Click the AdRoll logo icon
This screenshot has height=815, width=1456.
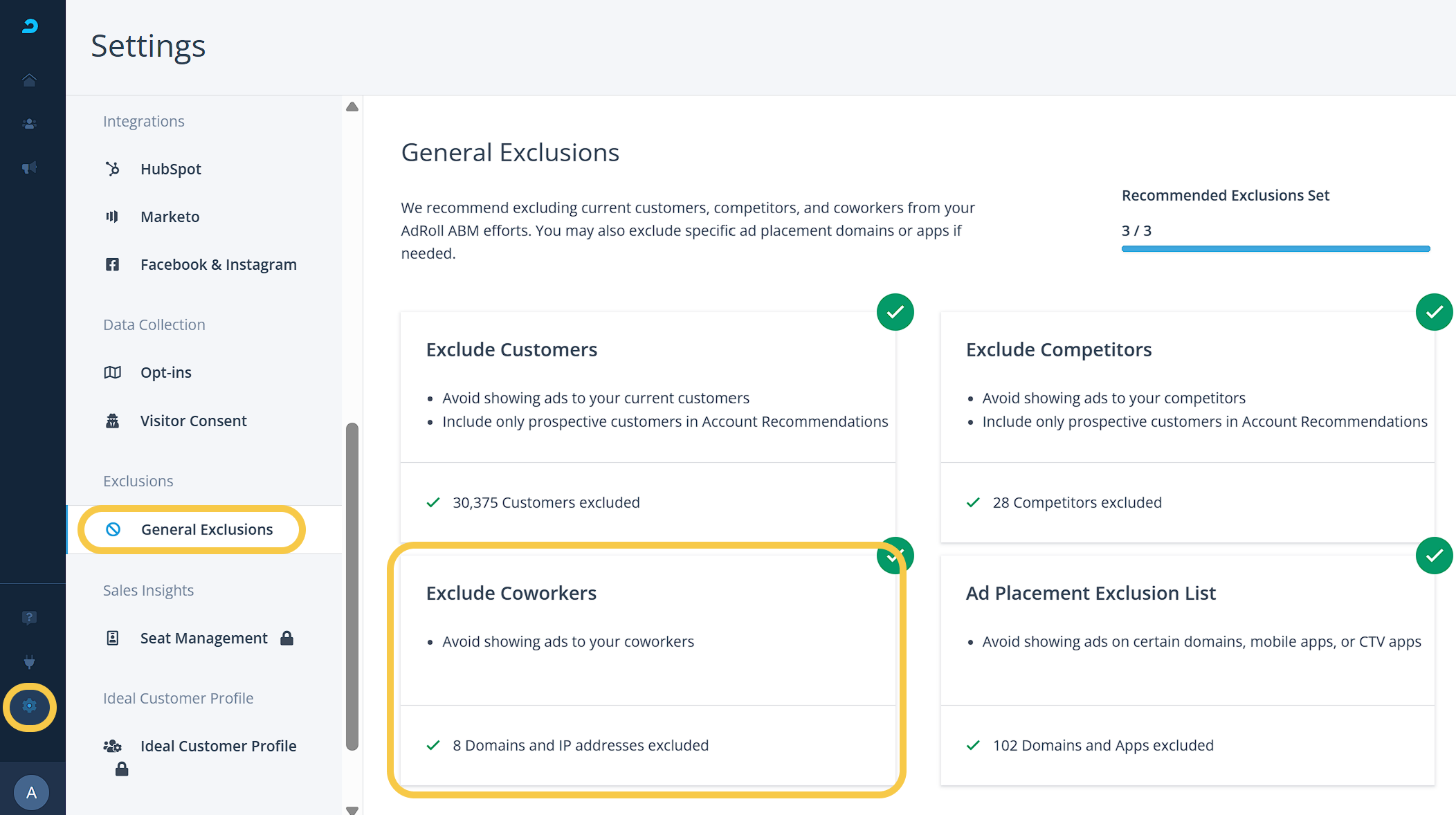click(x=30, y=26)
